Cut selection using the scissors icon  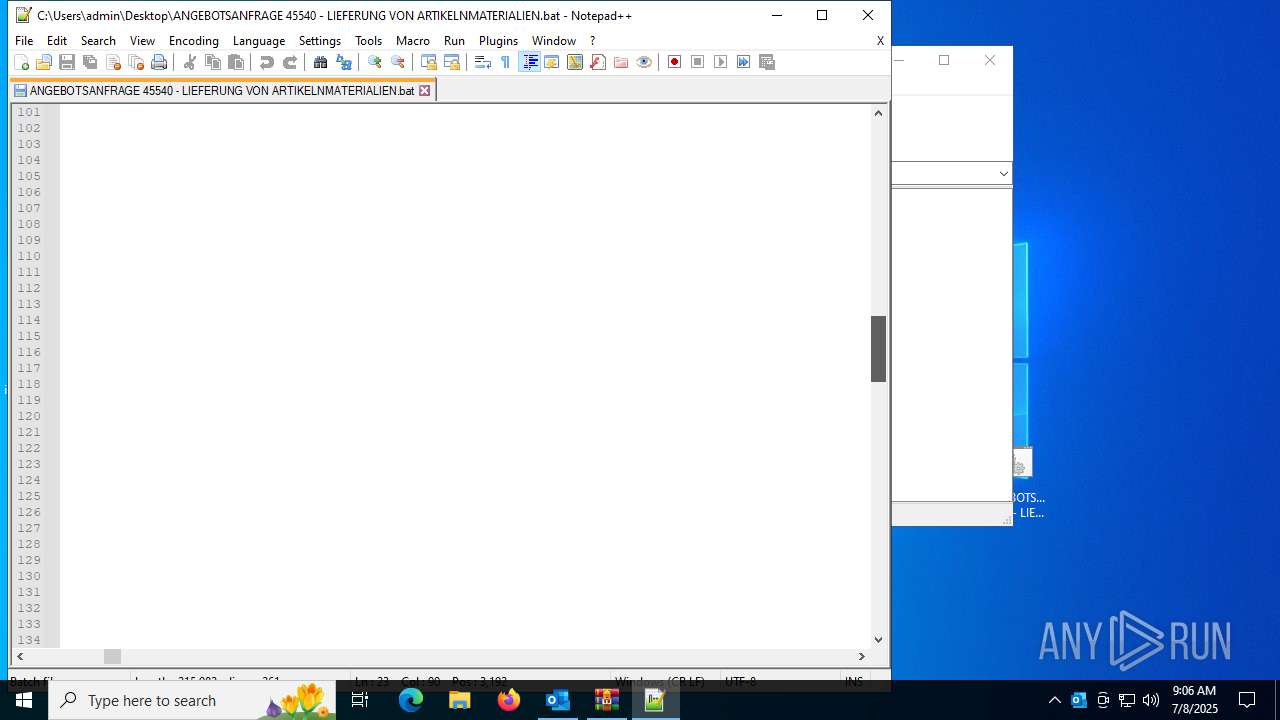[x=190, y=62]
